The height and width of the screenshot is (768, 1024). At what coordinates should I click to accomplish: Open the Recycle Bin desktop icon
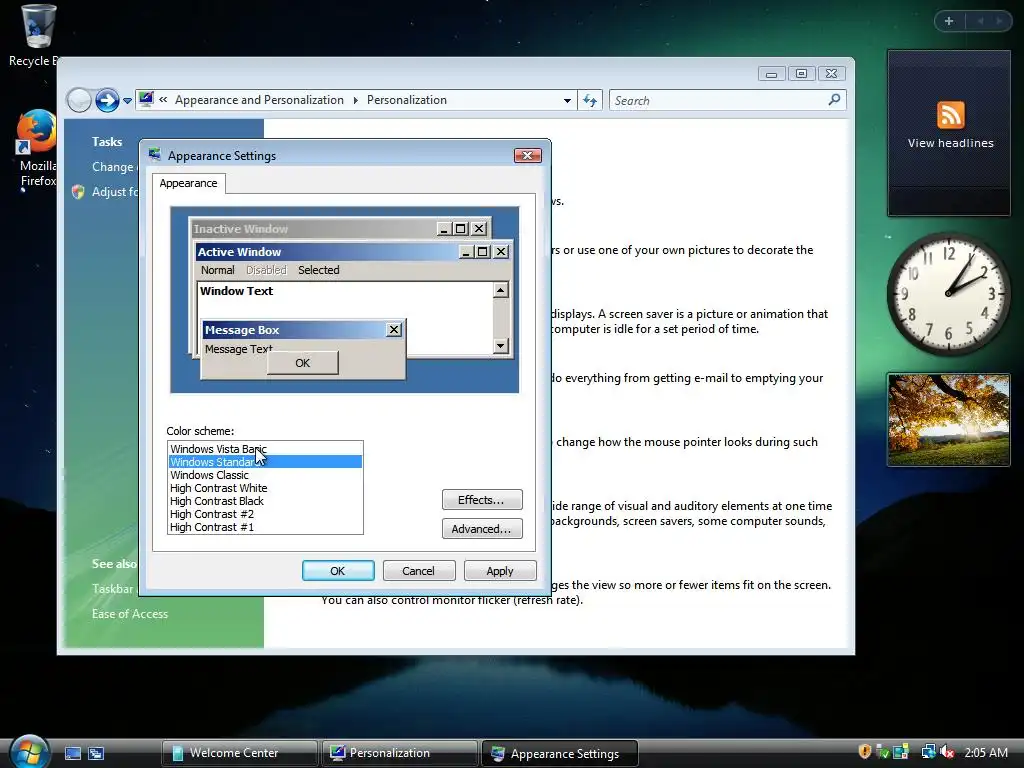pos(37,36)
